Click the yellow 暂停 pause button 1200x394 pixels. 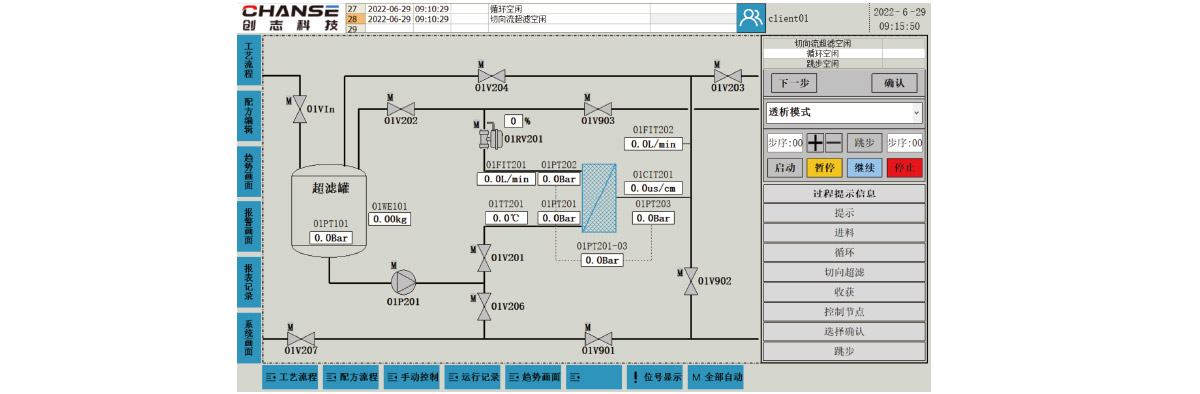click(x=825, y=168)
